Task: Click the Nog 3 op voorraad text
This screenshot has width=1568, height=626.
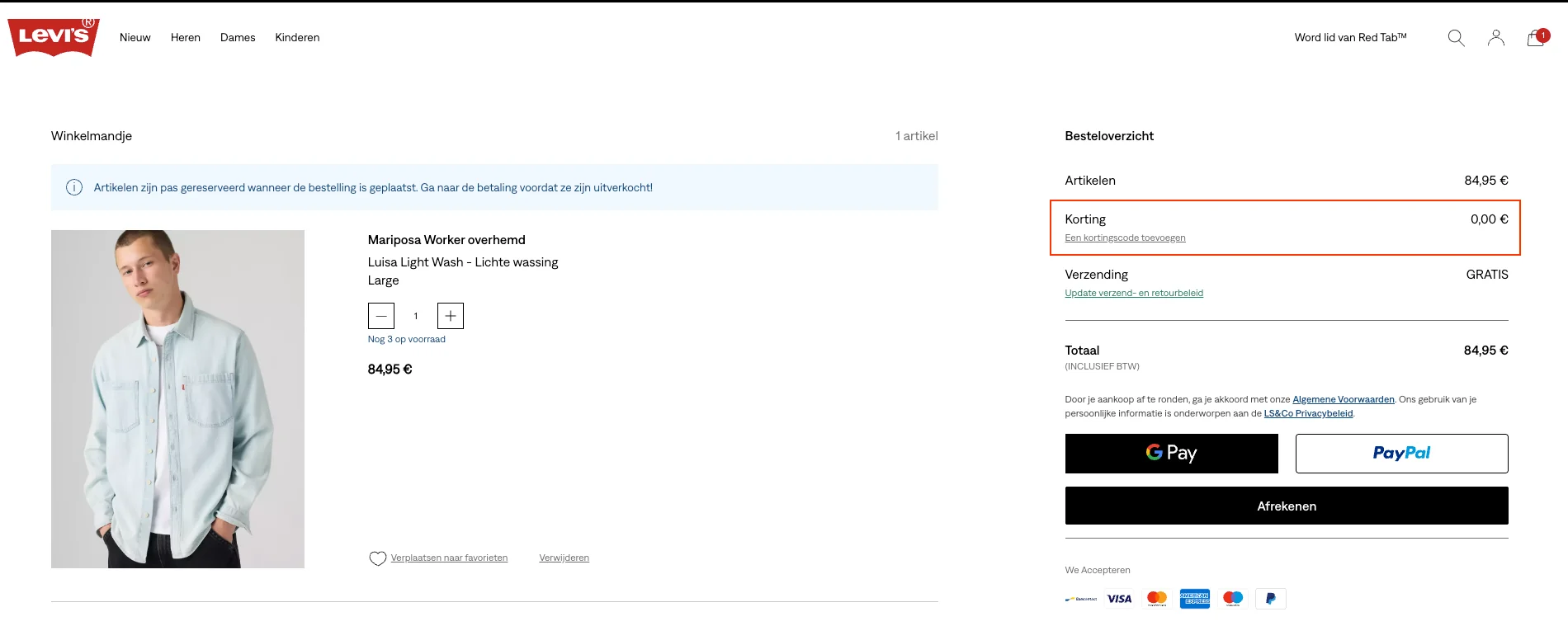Action: (407, 339)
